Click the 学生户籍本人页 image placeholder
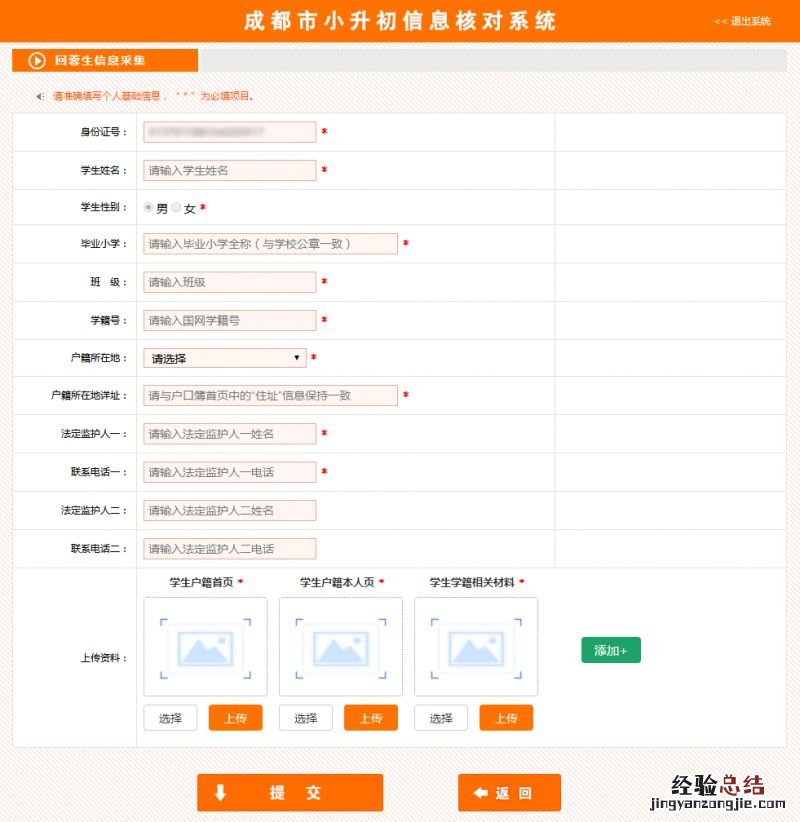Viewport: 800px width, 822px height. click(x=340, y=647)
